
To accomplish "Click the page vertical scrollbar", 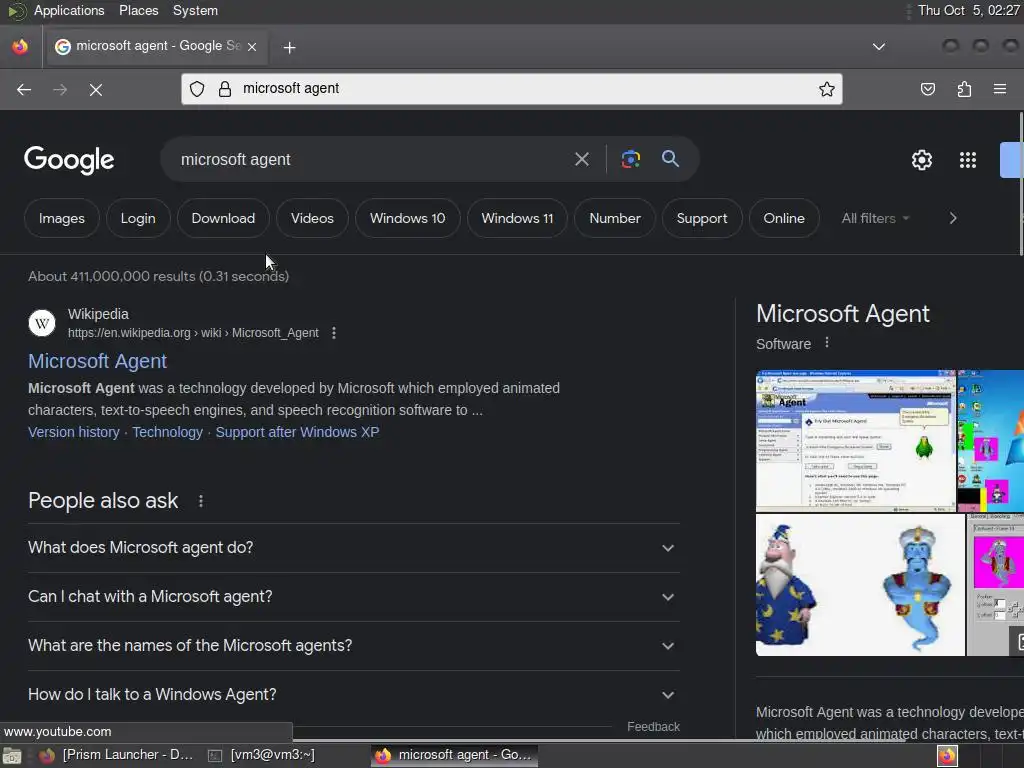I will [x=1021, y=184].
